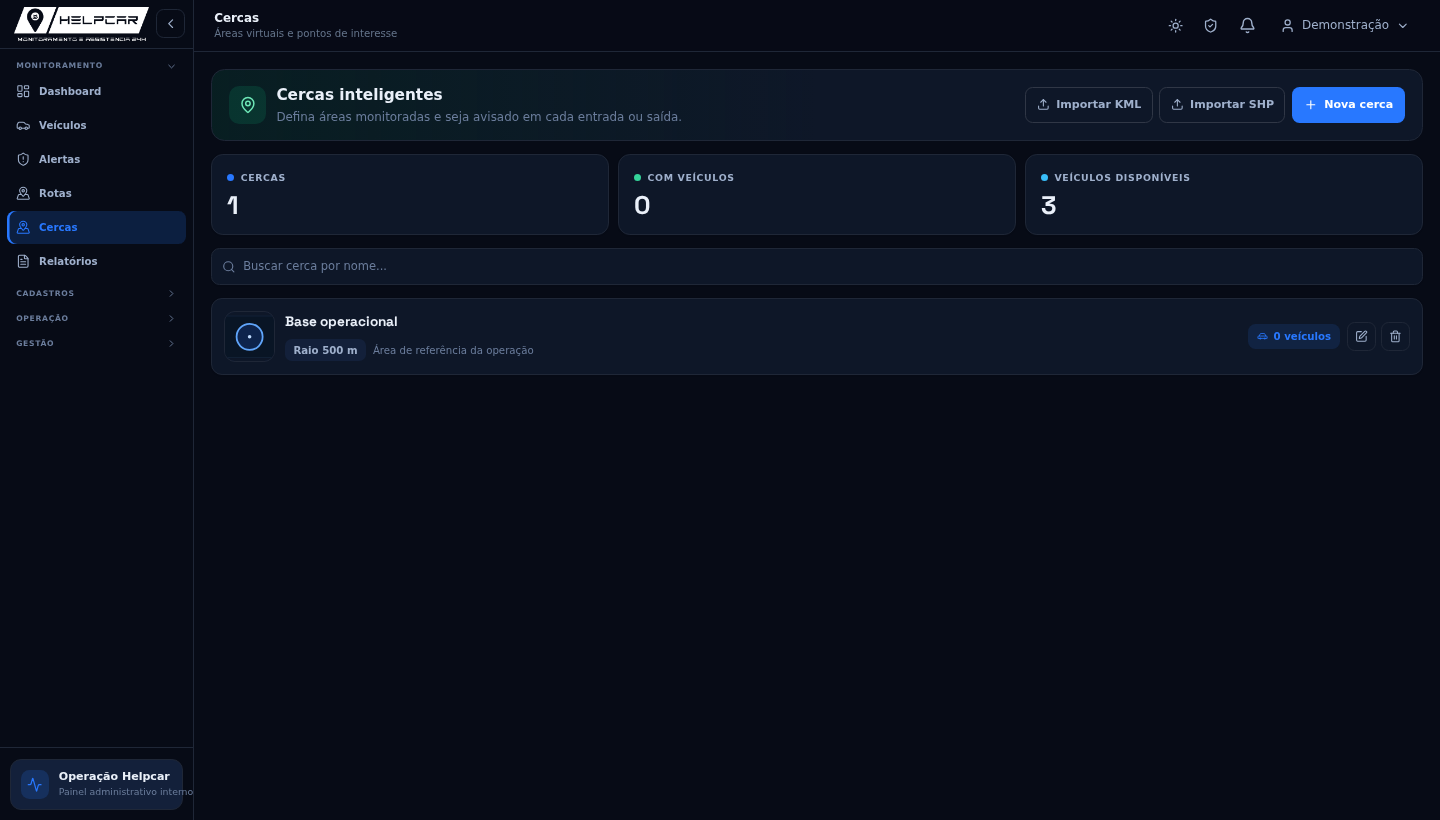1440x820 pixels.
Task: Toggle the light theme sun icon
Action: [x=1176, y=25]
